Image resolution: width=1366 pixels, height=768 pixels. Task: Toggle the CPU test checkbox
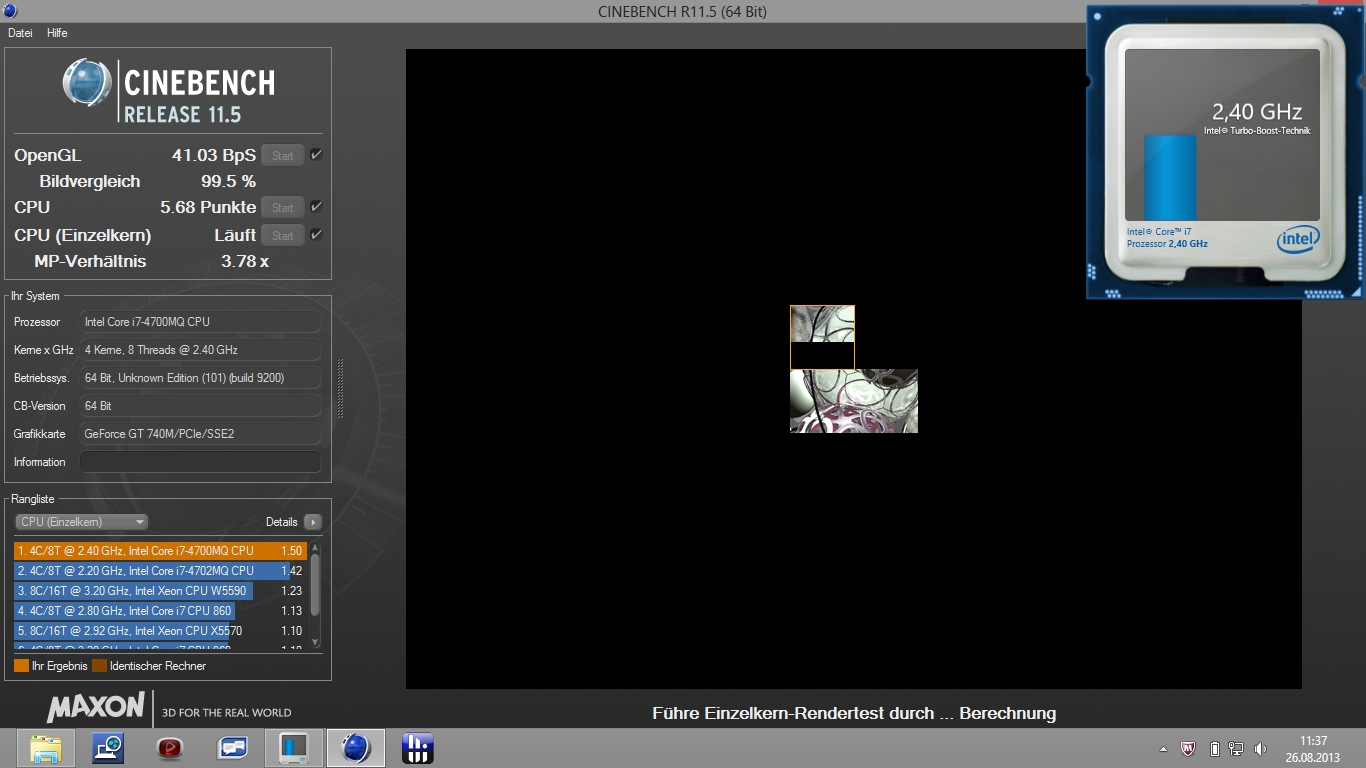tap(316, 206)
